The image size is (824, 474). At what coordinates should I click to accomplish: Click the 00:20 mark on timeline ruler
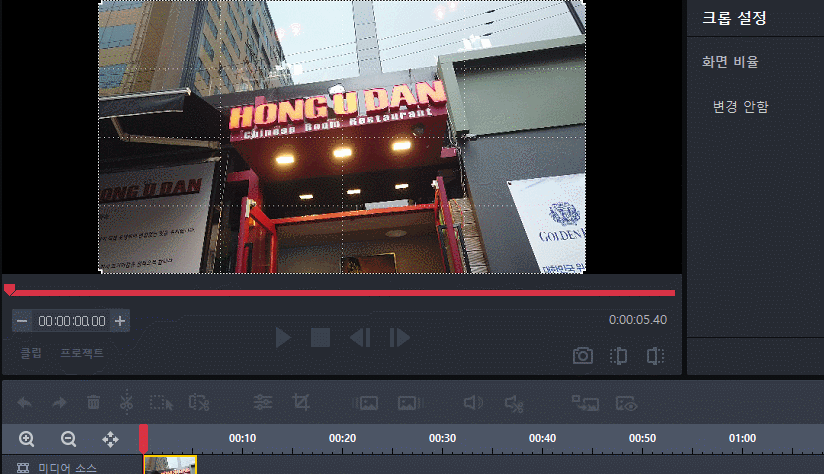[342, 438]
